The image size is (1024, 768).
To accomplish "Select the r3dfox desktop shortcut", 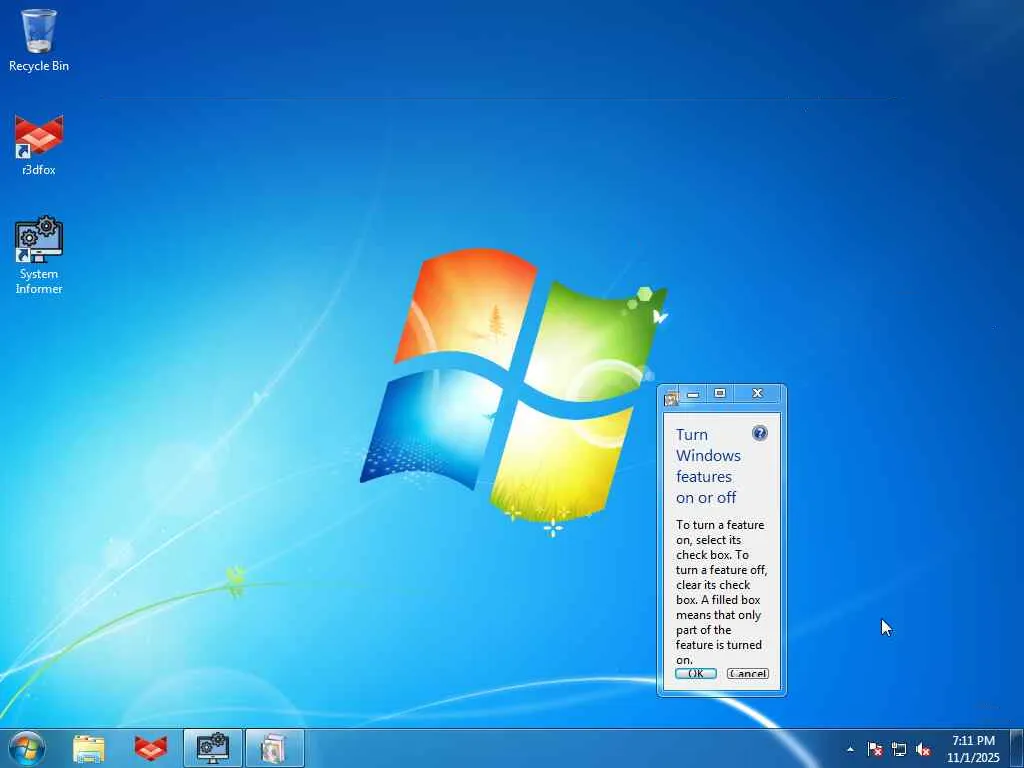I will click(x=39, y=145).
